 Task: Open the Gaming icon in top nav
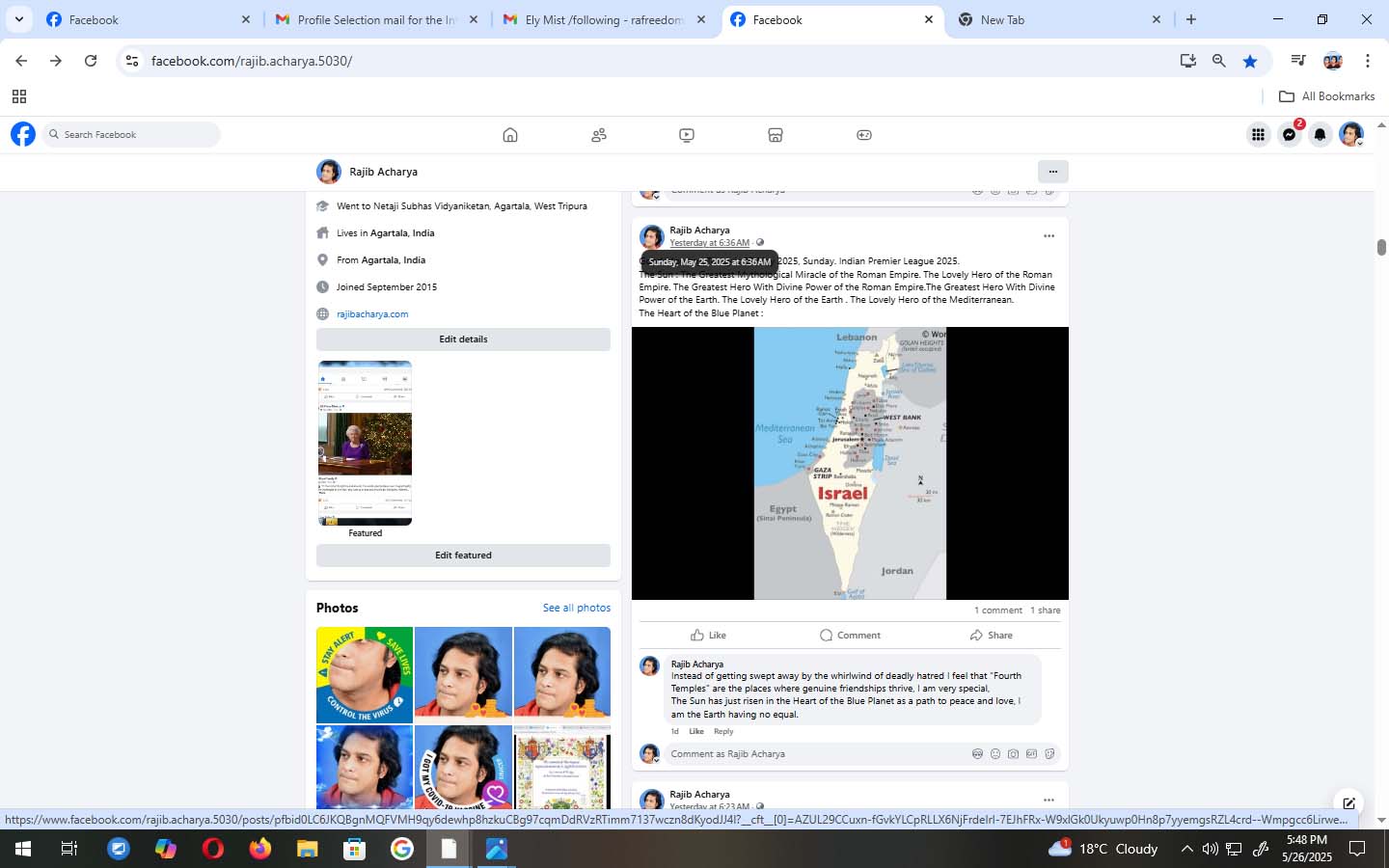[x=864, y=135]
